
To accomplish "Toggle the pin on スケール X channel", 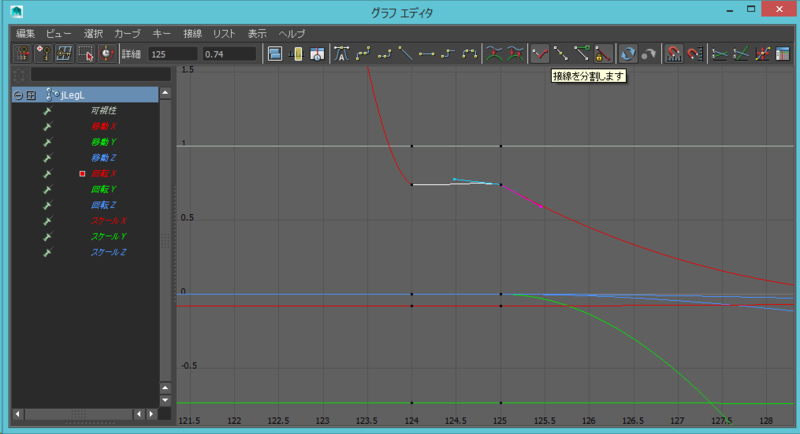I will pos(47,221).
